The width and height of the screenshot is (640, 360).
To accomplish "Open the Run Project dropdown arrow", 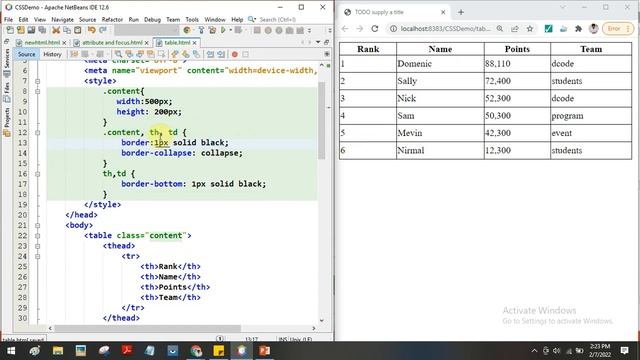I will pyautogui.click(x=230, y=30).
